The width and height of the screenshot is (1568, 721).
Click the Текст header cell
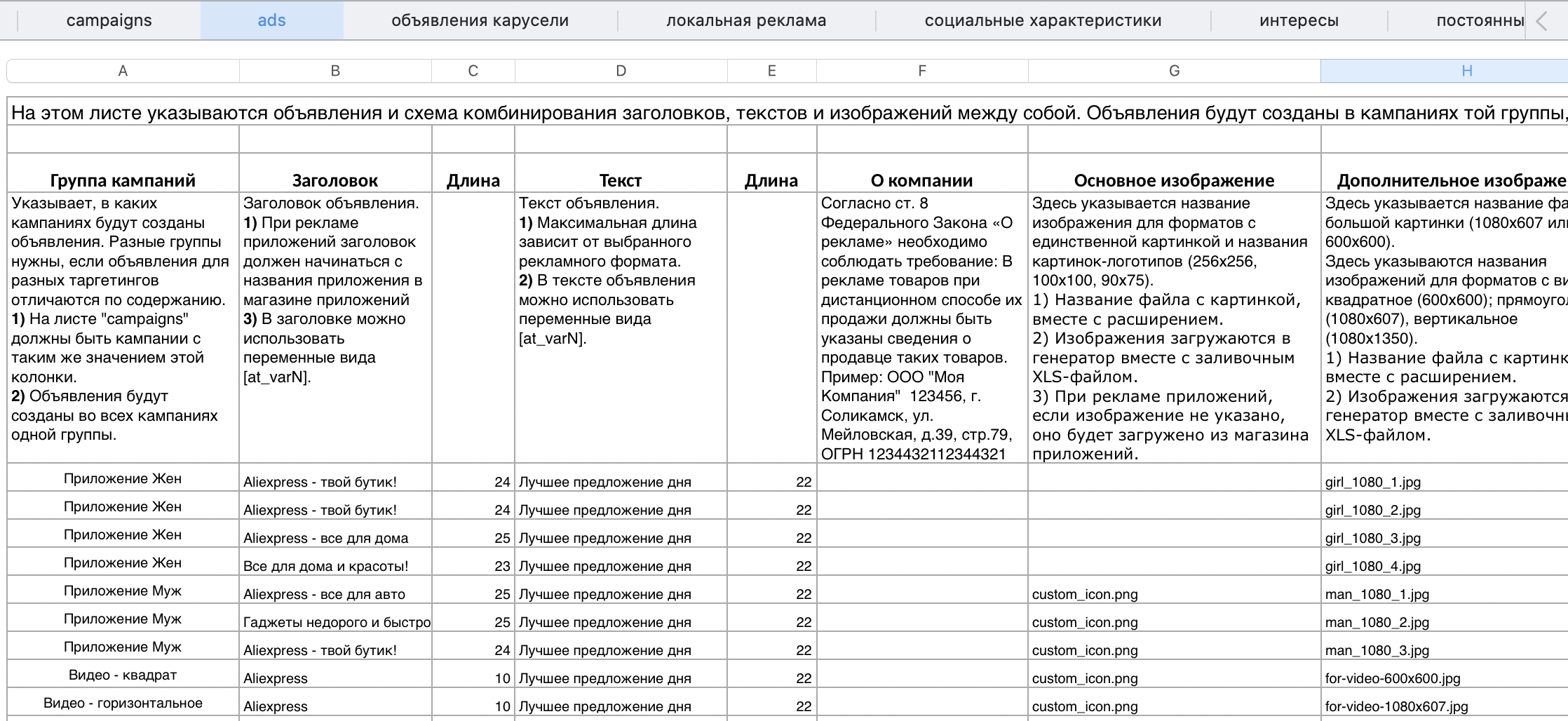pos(621,173)
